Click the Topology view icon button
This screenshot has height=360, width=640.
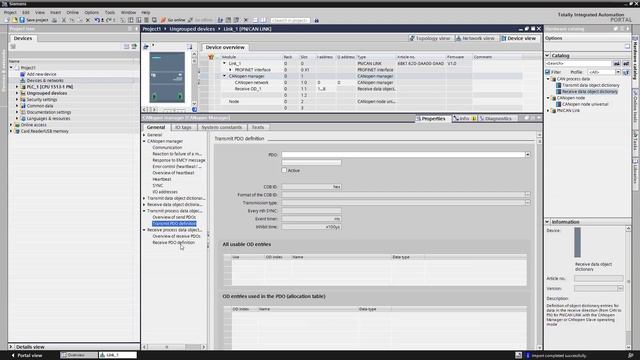(x=412, y=38)
